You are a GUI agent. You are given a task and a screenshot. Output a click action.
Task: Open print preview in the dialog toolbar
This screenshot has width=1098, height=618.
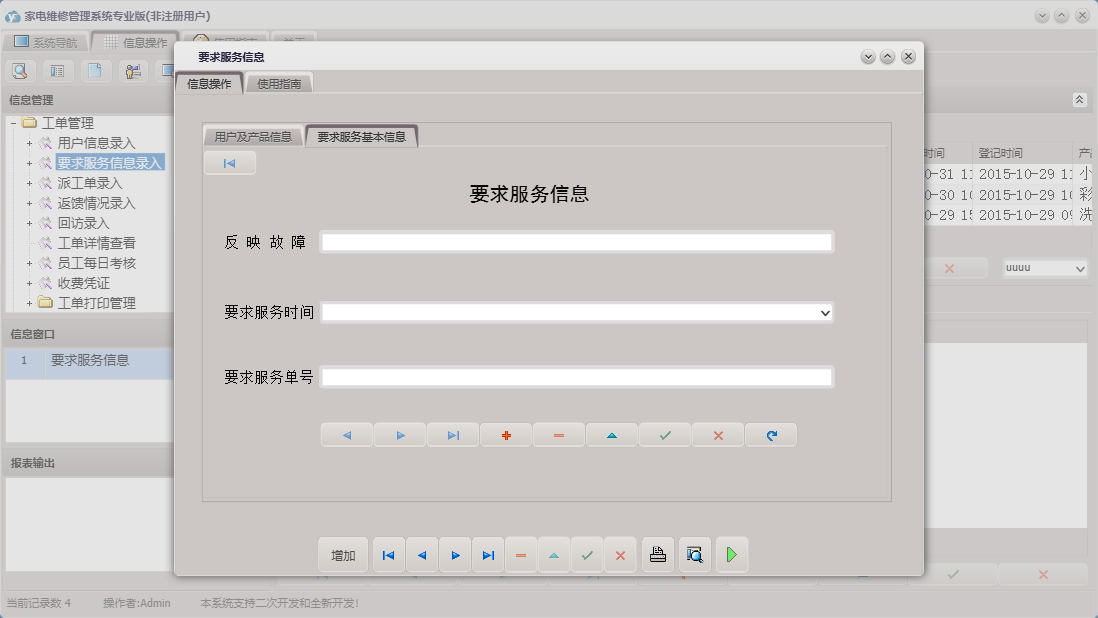point(694,554)
